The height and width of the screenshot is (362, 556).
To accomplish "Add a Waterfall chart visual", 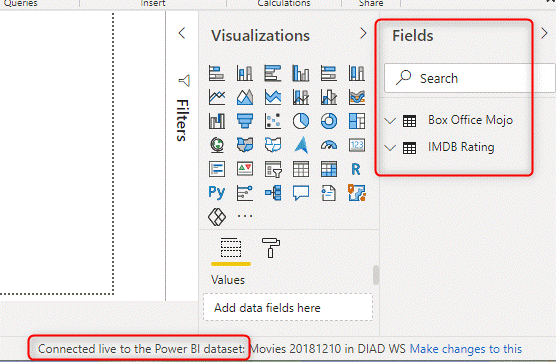I will [217, 121].
